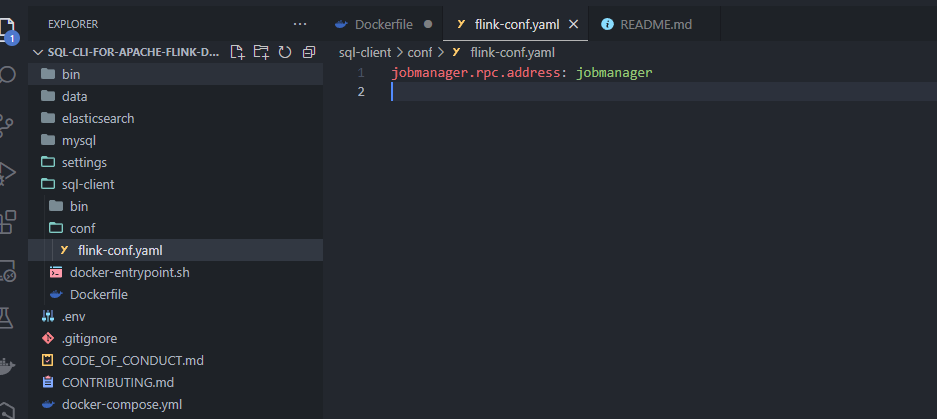Collapse all folders in Explorer
This screenshot has width=937, height=419.
[x=308, y=53]
